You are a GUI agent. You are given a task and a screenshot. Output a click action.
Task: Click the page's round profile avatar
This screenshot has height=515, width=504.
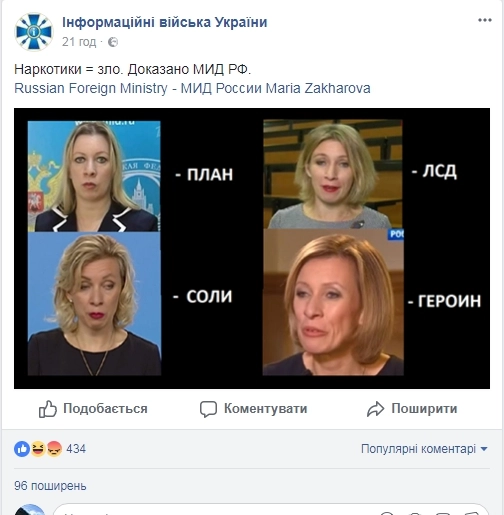pyautogui.click(x=34, y=32)
